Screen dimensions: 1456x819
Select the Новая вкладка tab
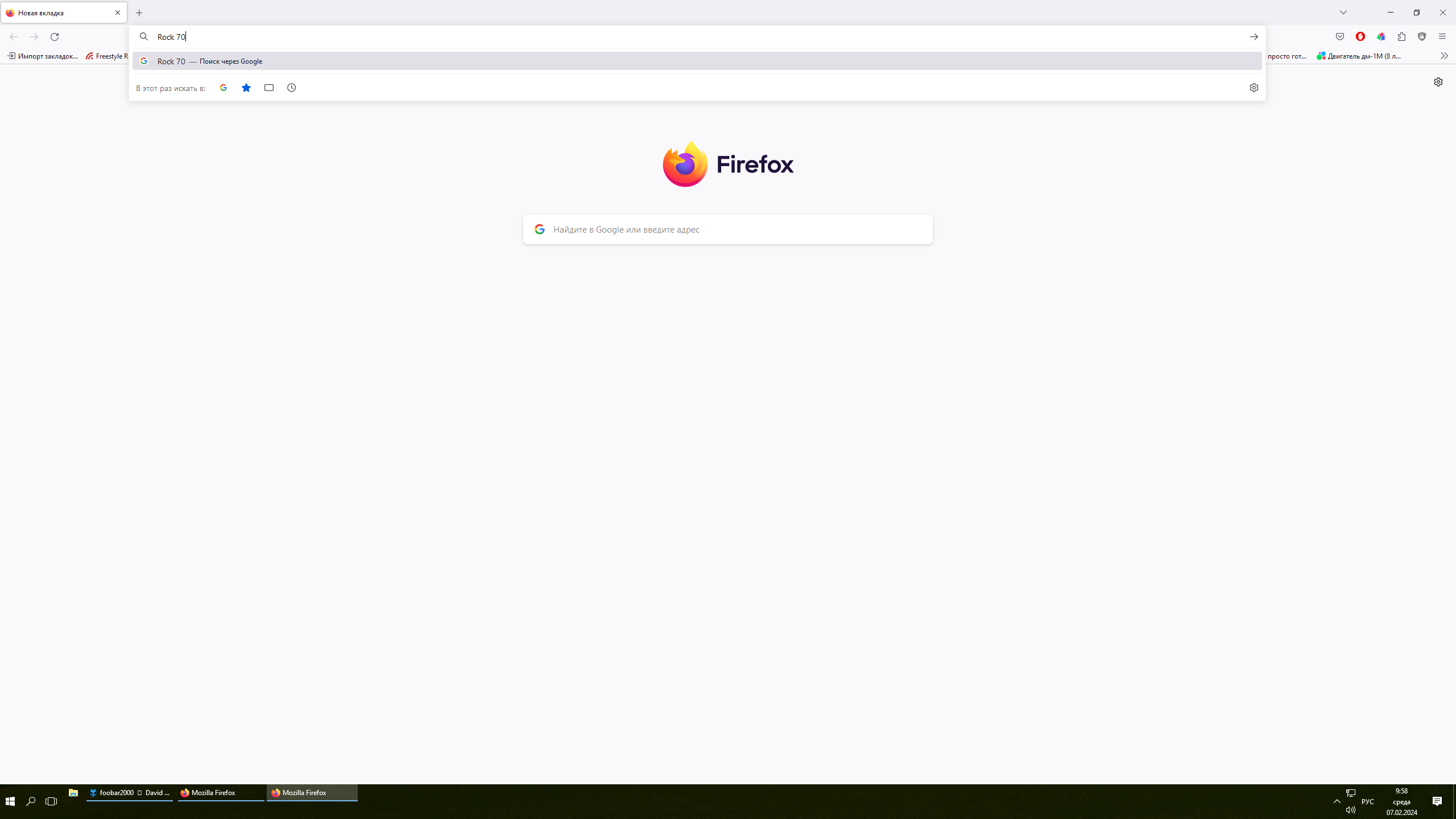click(x=64, y=13)
